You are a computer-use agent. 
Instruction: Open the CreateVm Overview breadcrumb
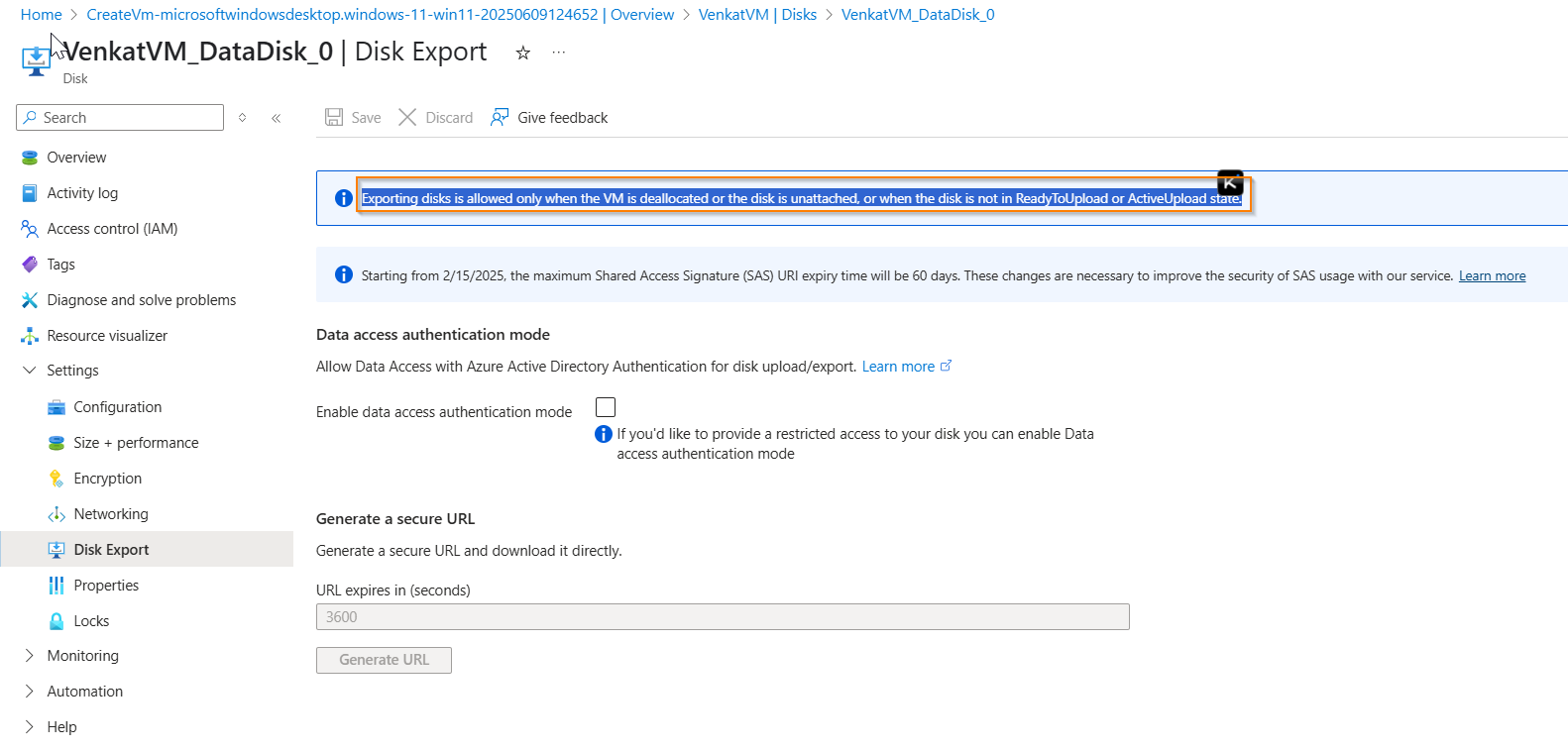380,15
